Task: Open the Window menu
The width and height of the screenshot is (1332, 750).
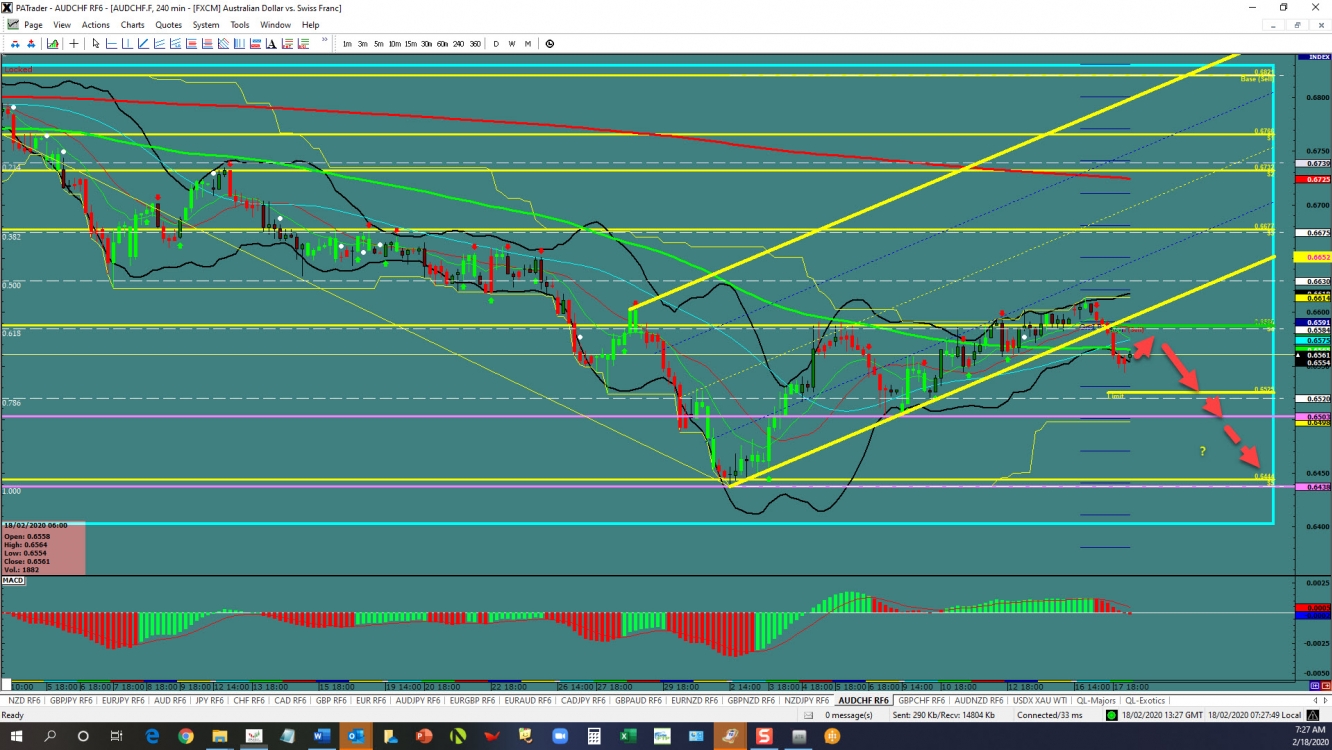Action: point(275,25)
